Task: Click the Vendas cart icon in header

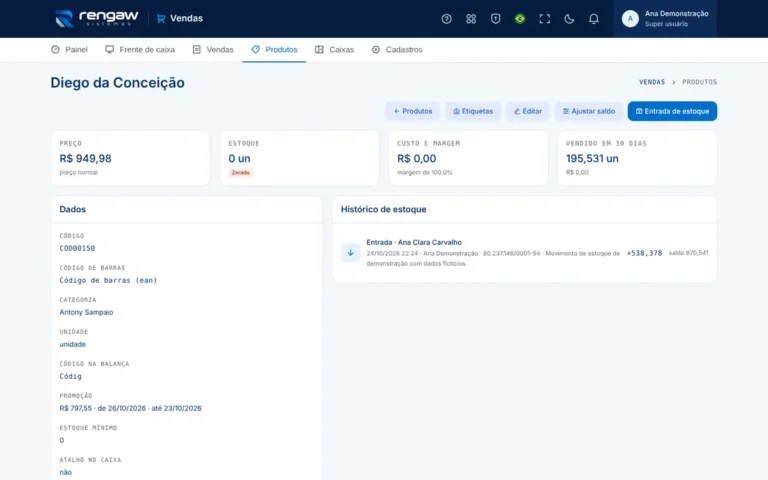Action: (x=161, y=19)
